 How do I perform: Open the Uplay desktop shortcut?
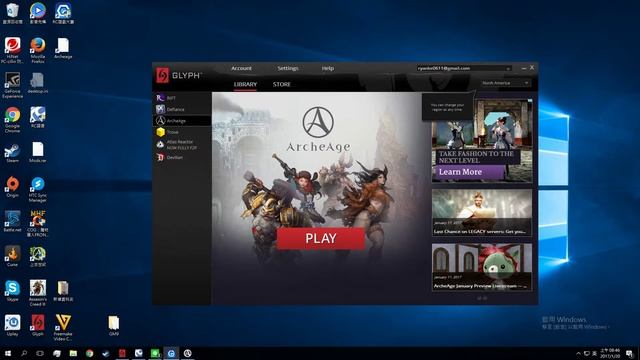(12, 325)
